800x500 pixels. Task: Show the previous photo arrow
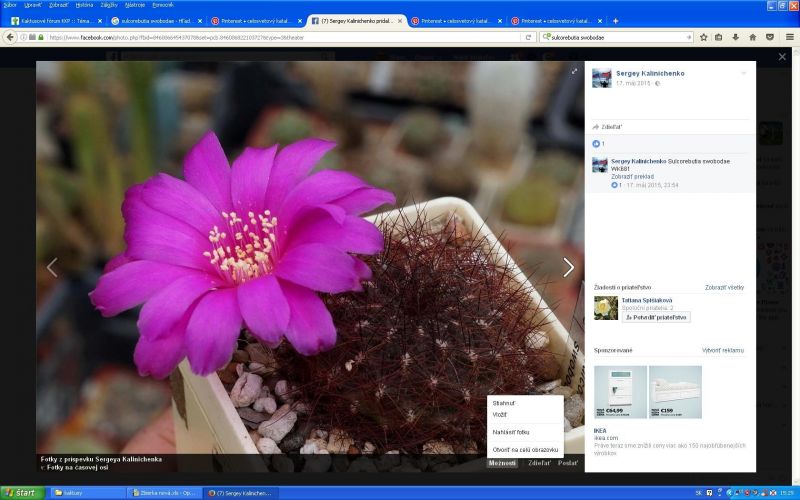(x=52, y=267)
